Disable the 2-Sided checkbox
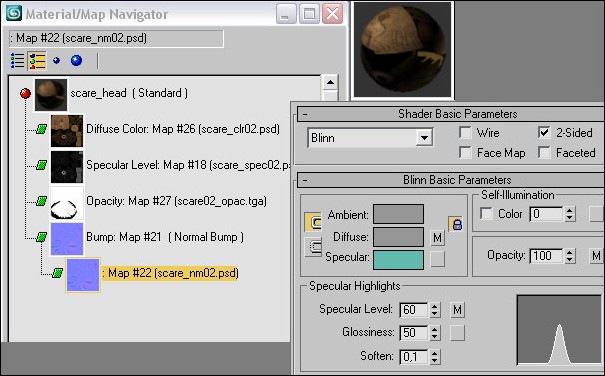 click(x=544, y=133)
